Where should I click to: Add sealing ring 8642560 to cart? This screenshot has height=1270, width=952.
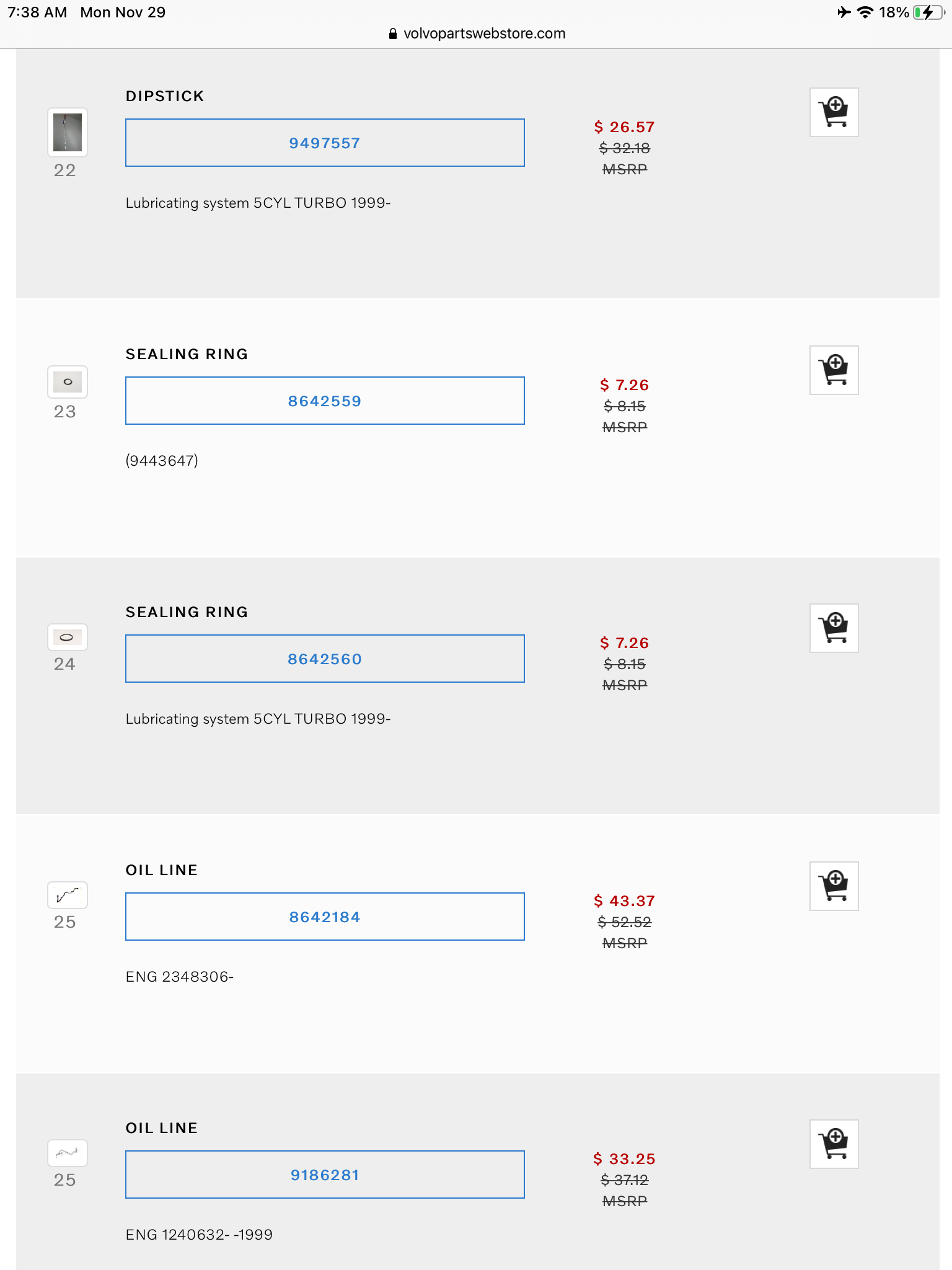click(x=834, y=628)
